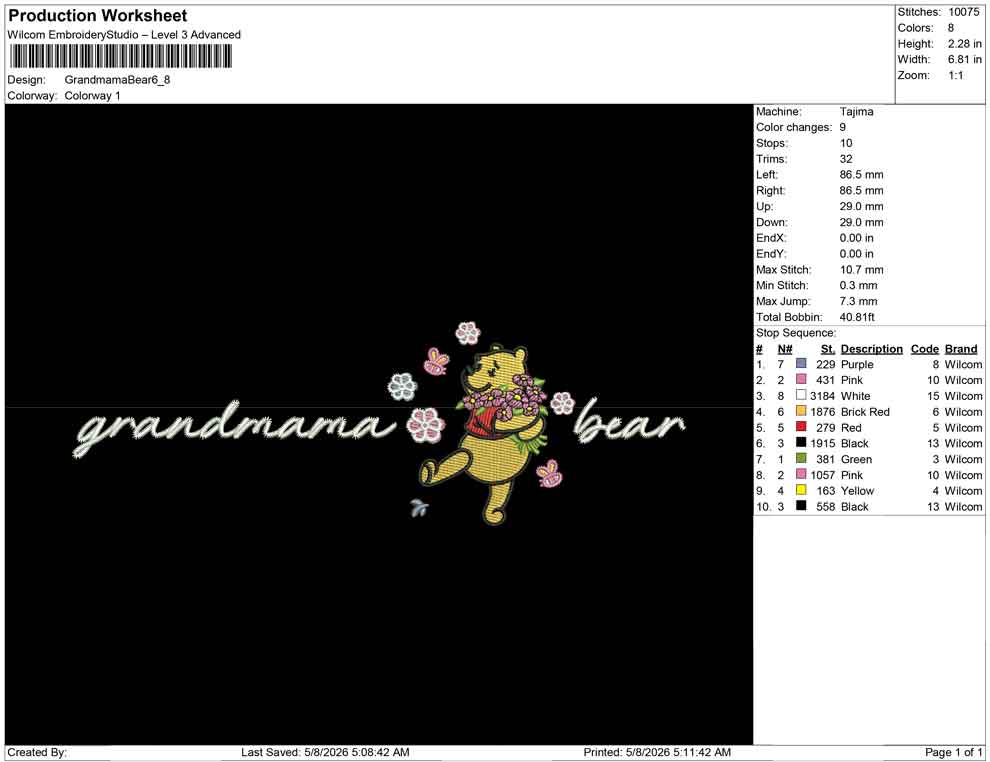Click the 'Printed: 5/8/2026 5:11:42 AM' text
This screenshot has width=990, height=762.
pyautogui.click(x=657, y=752)
